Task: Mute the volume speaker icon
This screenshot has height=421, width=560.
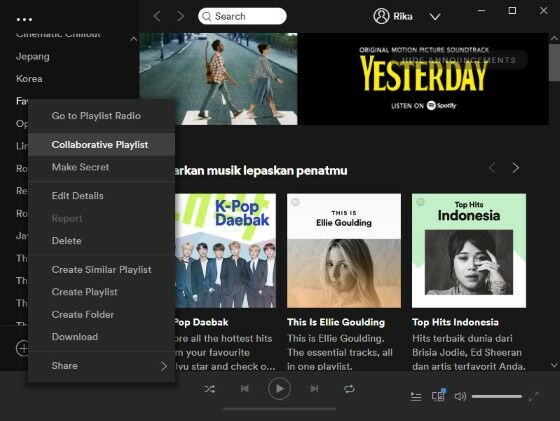Action: [460, 396]
